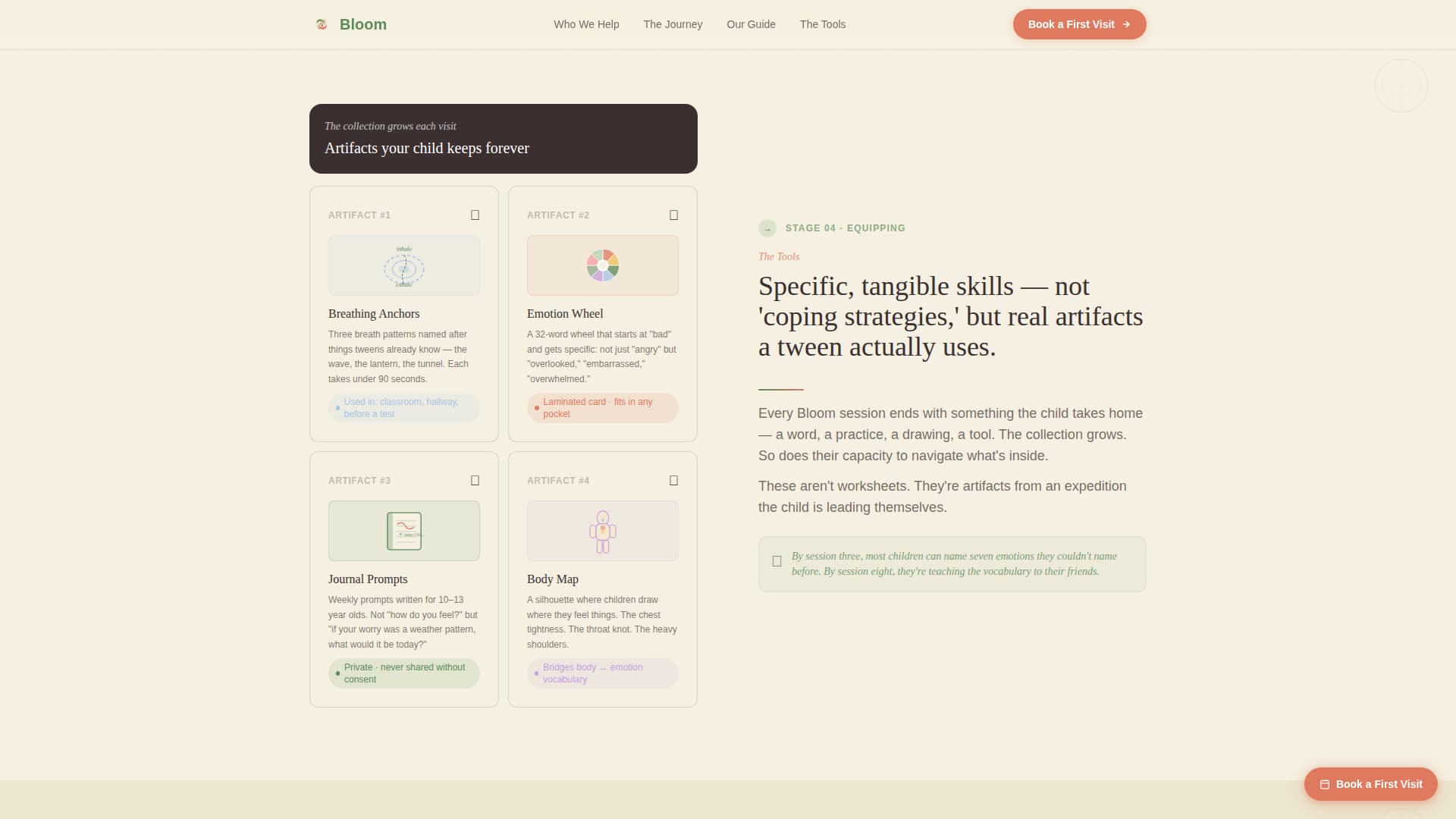
Task: Click the Journal Prompts title
Action: (368, 579)
